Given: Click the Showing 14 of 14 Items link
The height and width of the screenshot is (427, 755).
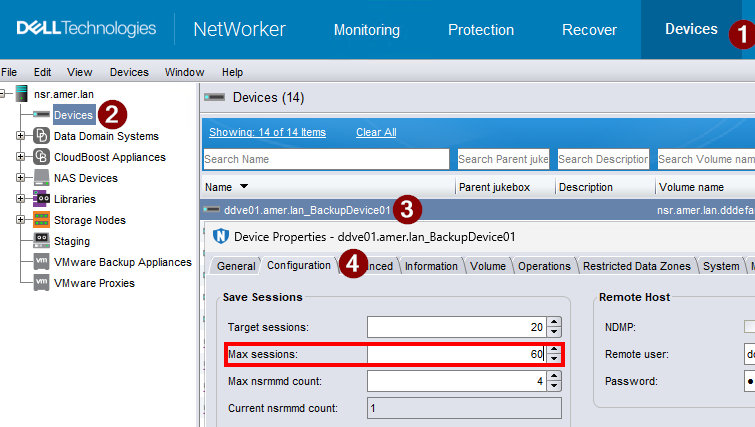Looking at the screenshot, I should [267, 132].
